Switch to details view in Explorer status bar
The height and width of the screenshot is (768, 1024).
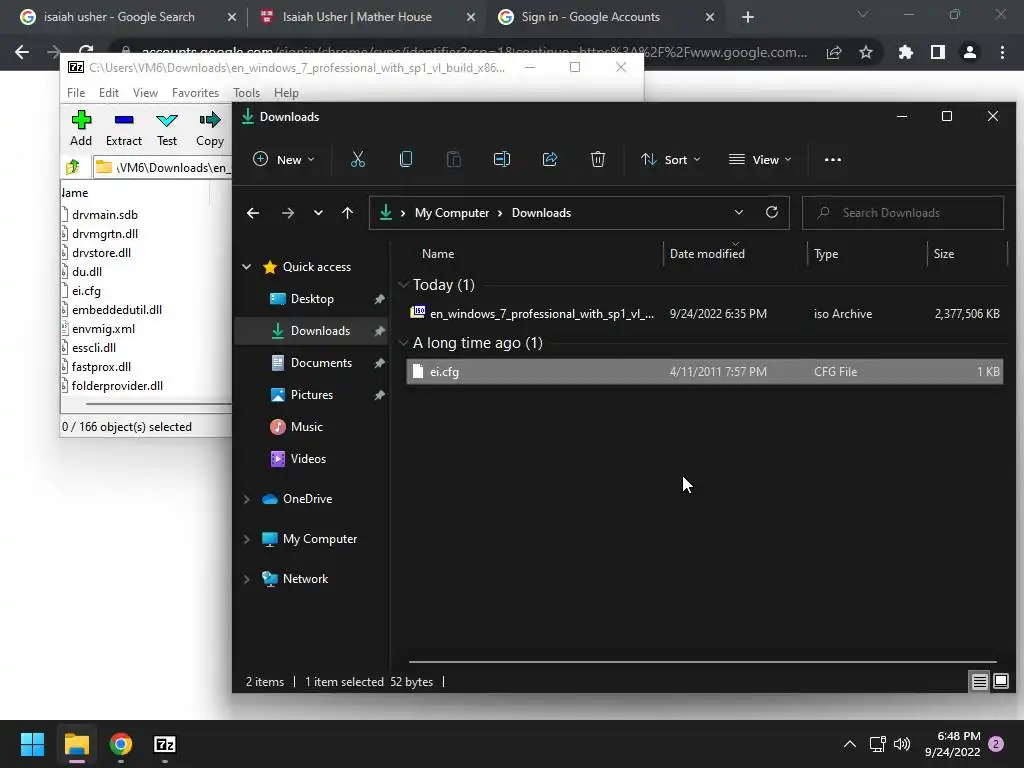[979, 682]
